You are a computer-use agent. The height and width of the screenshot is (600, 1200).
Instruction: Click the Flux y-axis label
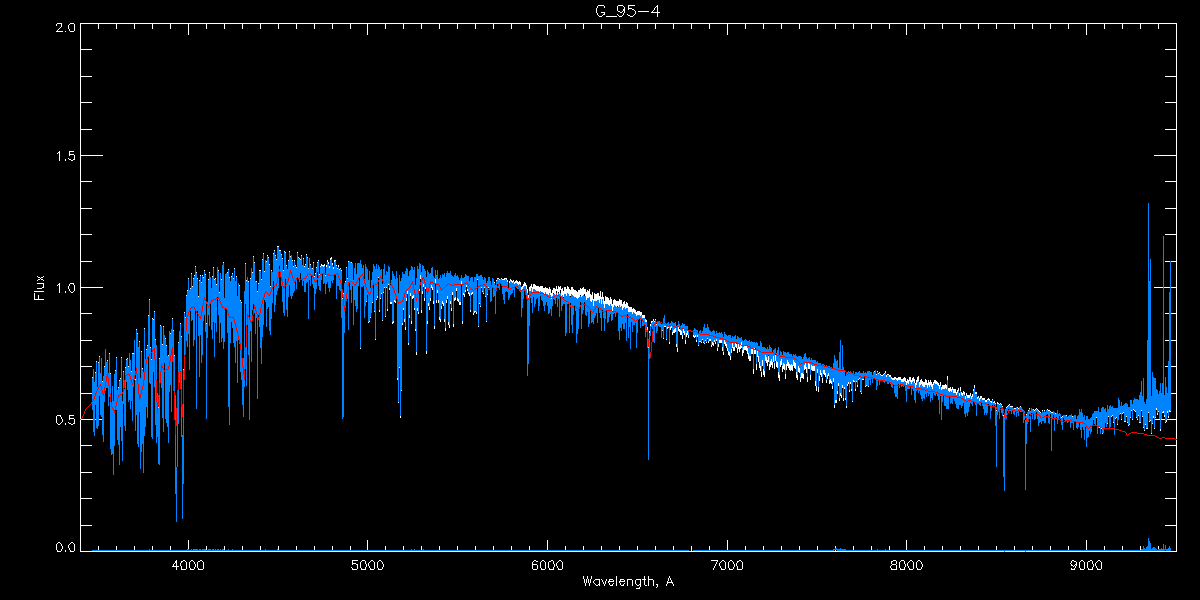coord(40,287)
